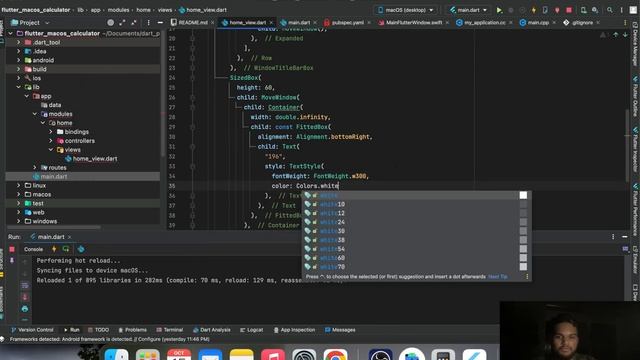
Task: Open Notes app from the Dock
Action: [x=241, y=354]
